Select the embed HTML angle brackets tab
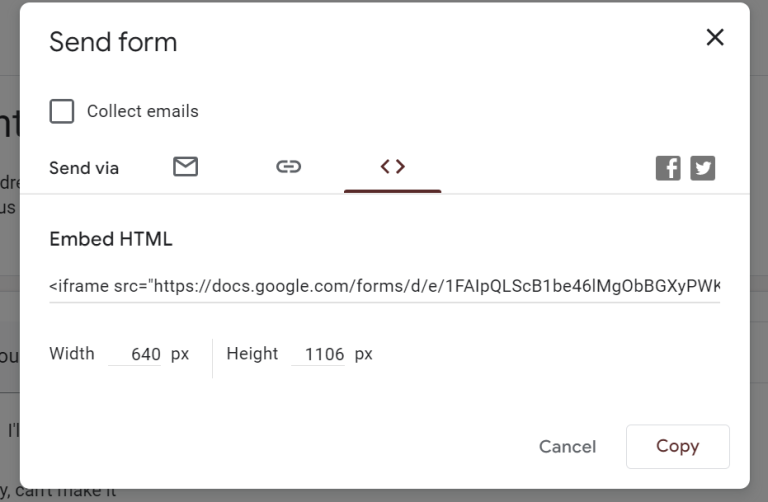Viewport: 768px width, 502px height. coord(393,167)
